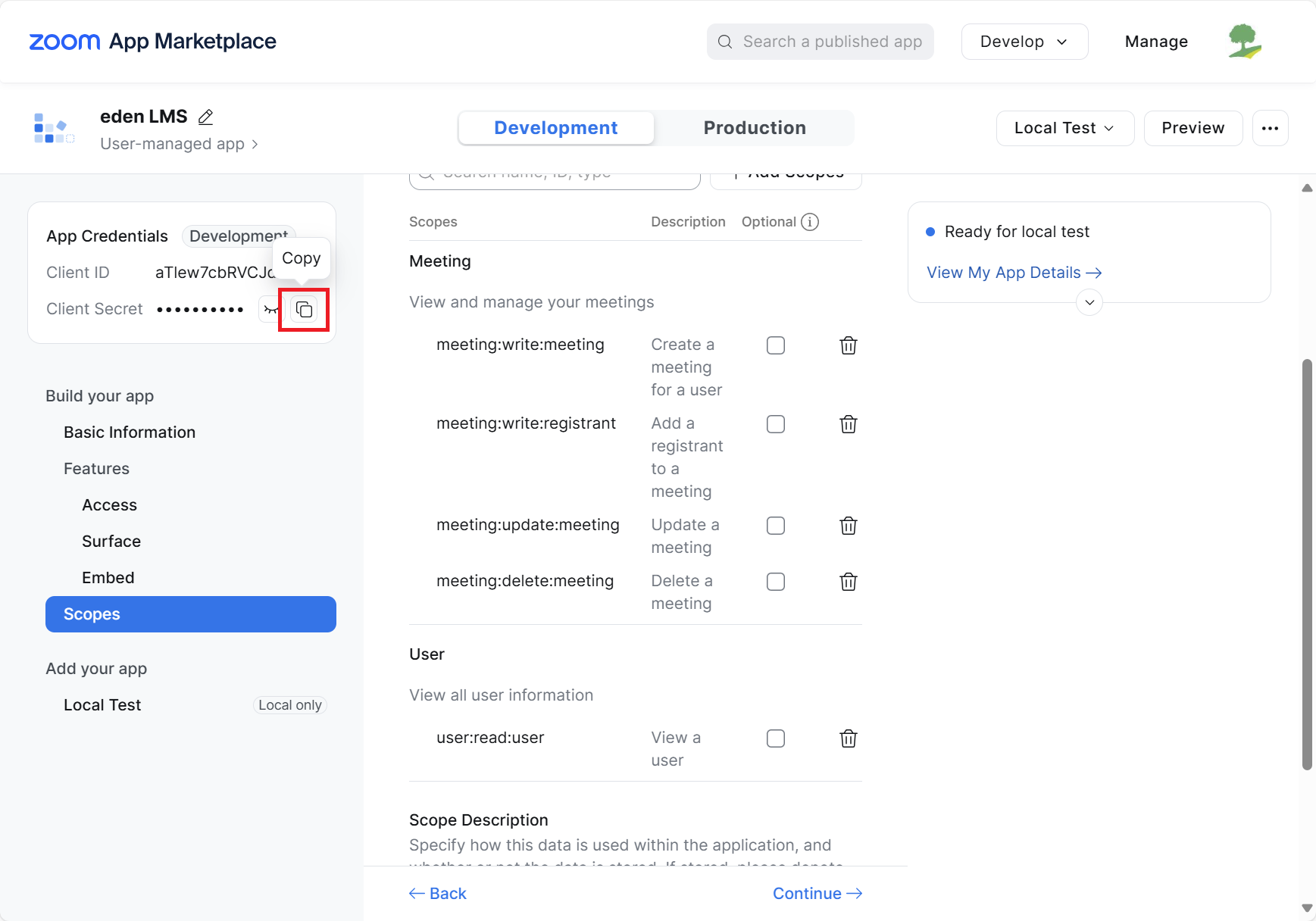
Task: Delete the user:read:user scope
Action: [849, 738]
